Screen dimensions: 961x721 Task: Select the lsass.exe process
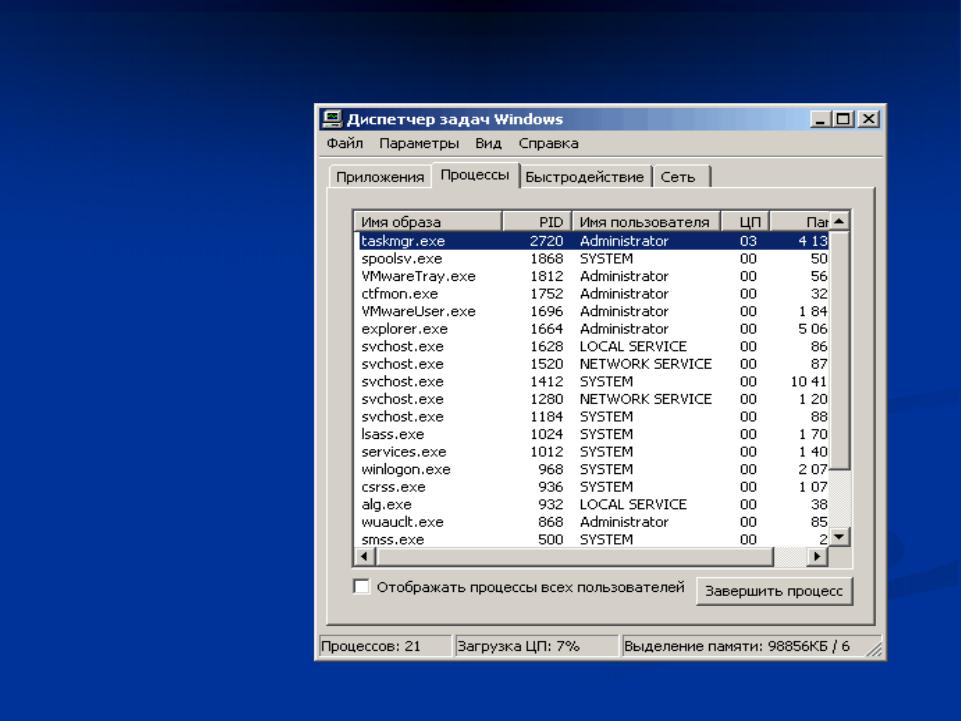coord(591,434)
